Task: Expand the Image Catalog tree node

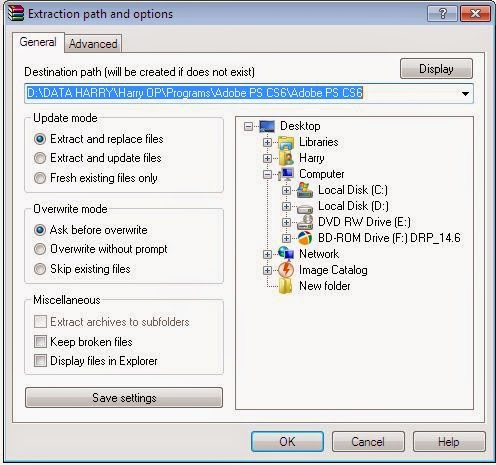Action: click(267, 270)
